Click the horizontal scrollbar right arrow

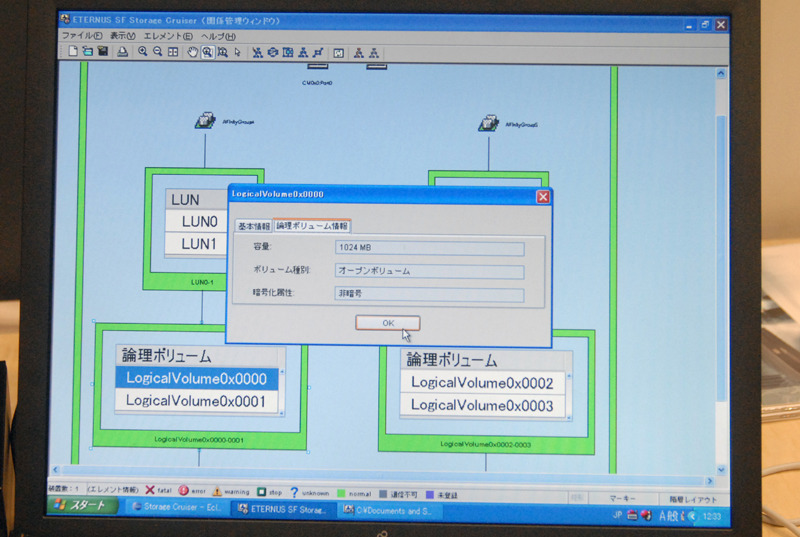coord(710,481)
